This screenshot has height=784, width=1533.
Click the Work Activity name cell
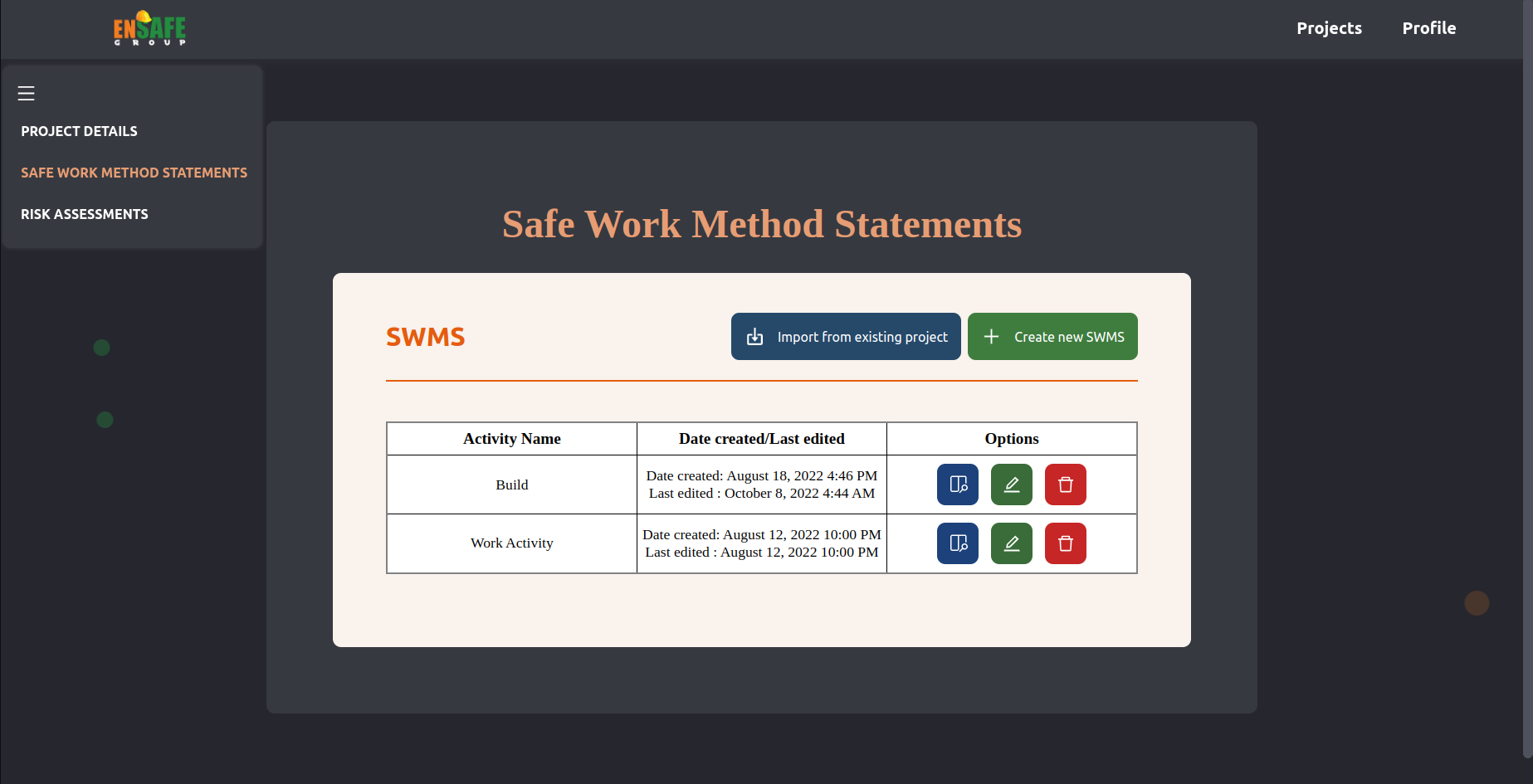coord(512,543)
